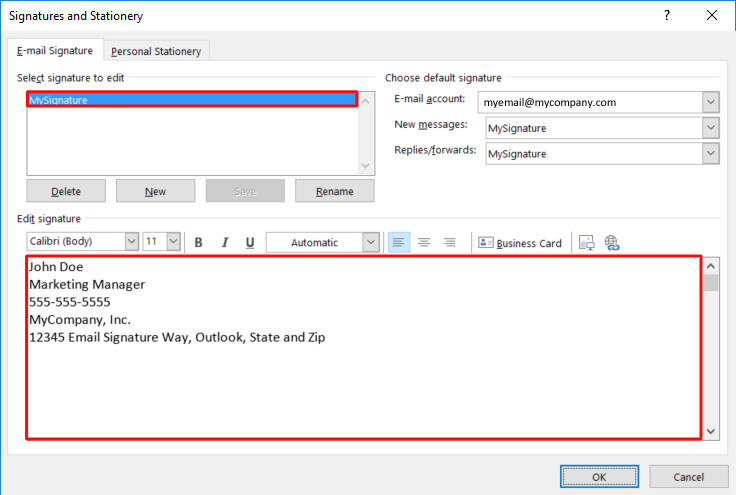The width and height of the screenshot is (736, 495).
Task: Select the E-mail Signature tab
Action: tap(55, 51)
